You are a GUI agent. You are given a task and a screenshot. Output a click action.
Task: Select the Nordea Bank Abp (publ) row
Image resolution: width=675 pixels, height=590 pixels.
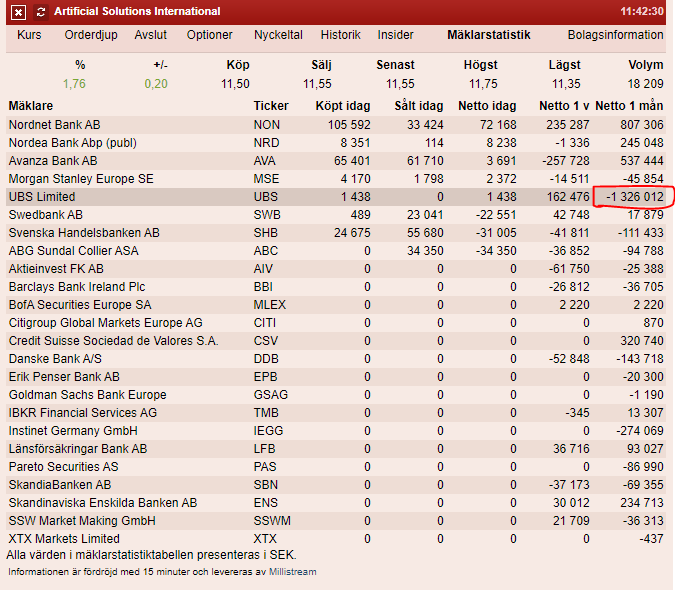(x=336, y=143)
